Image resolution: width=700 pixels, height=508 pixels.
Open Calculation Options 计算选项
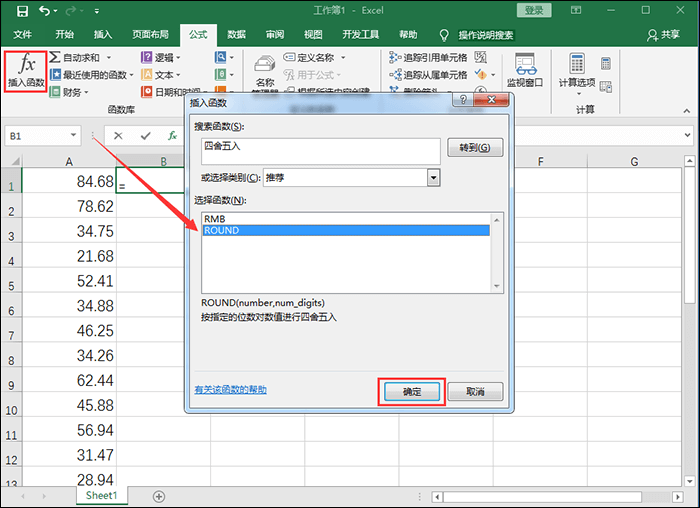577,74
